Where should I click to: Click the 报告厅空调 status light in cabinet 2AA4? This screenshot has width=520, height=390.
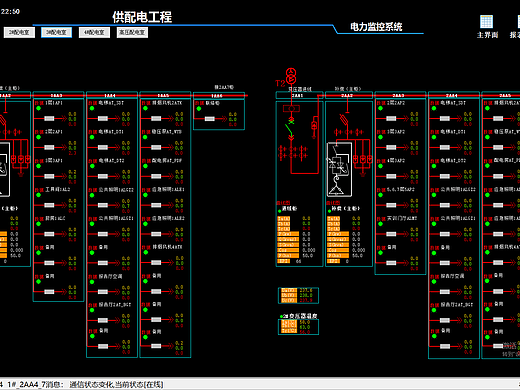[434, 282]
